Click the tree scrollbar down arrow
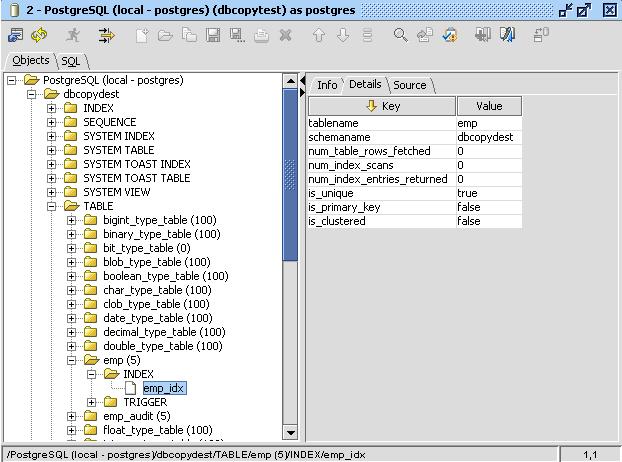The height and width of the screenshot is (462, 622). pos(291,433)
